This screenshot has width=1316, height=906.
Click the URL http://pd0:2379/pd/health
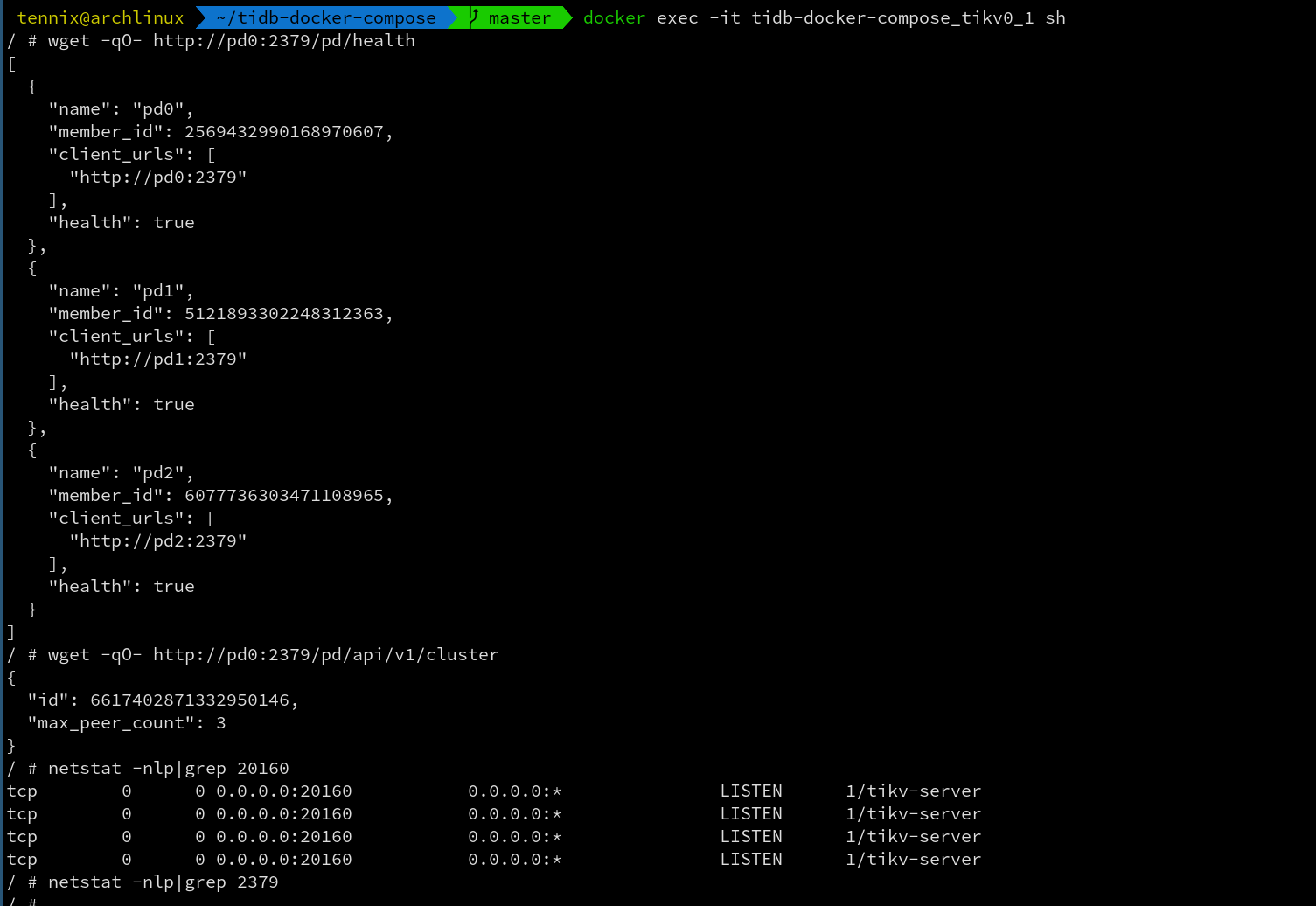click(x=284, y=40)
